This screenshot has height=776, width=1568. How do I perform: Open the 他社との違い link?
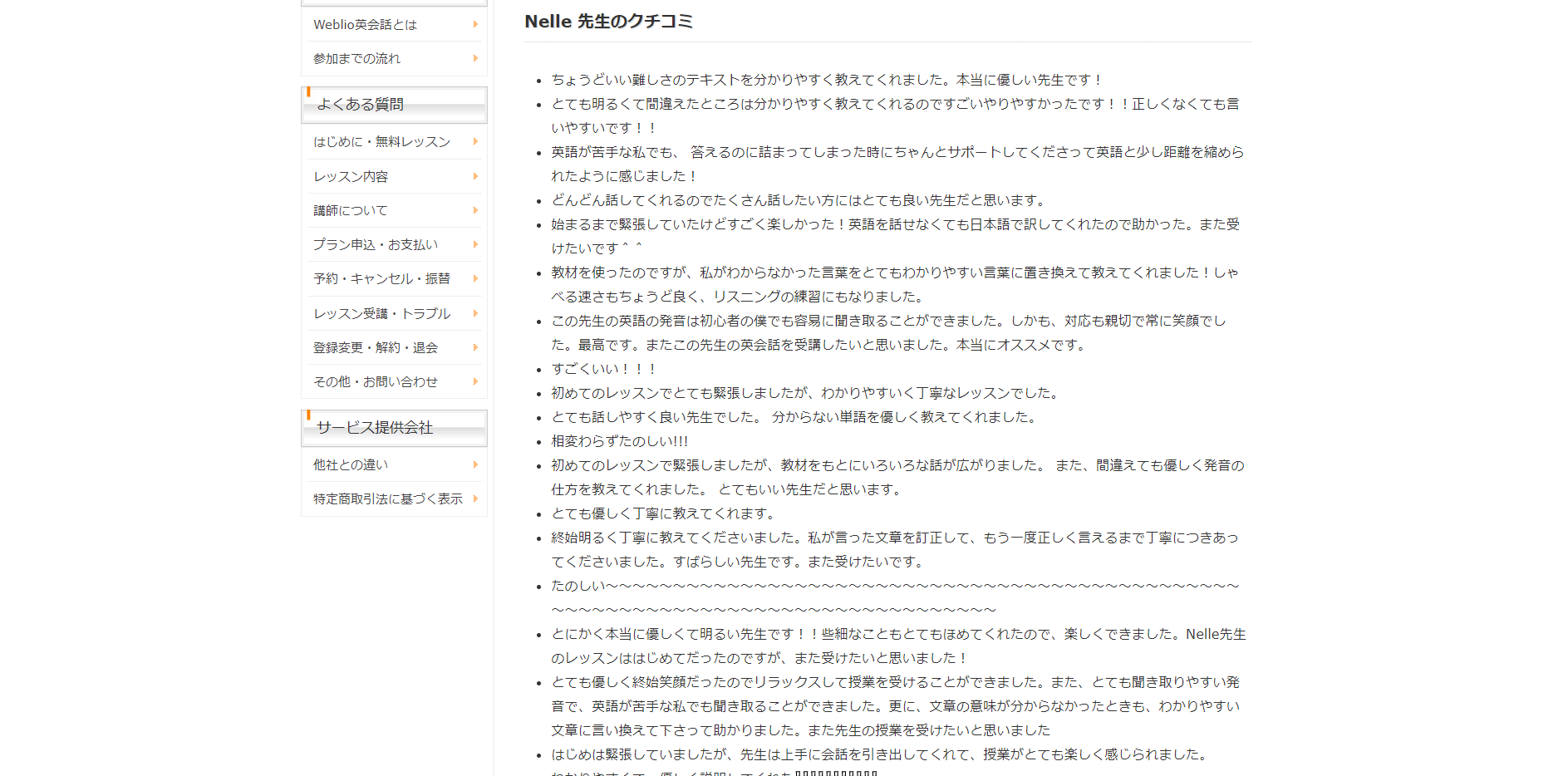pos(350,465)
